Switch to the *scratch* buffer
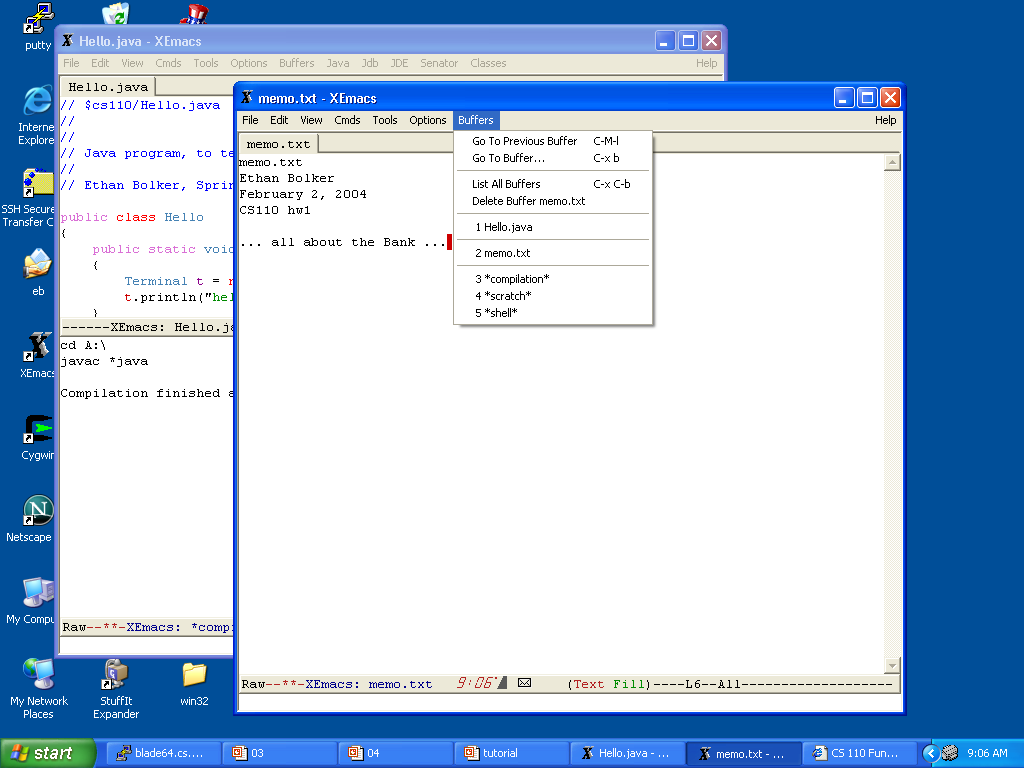 click(x=552, y=296)
